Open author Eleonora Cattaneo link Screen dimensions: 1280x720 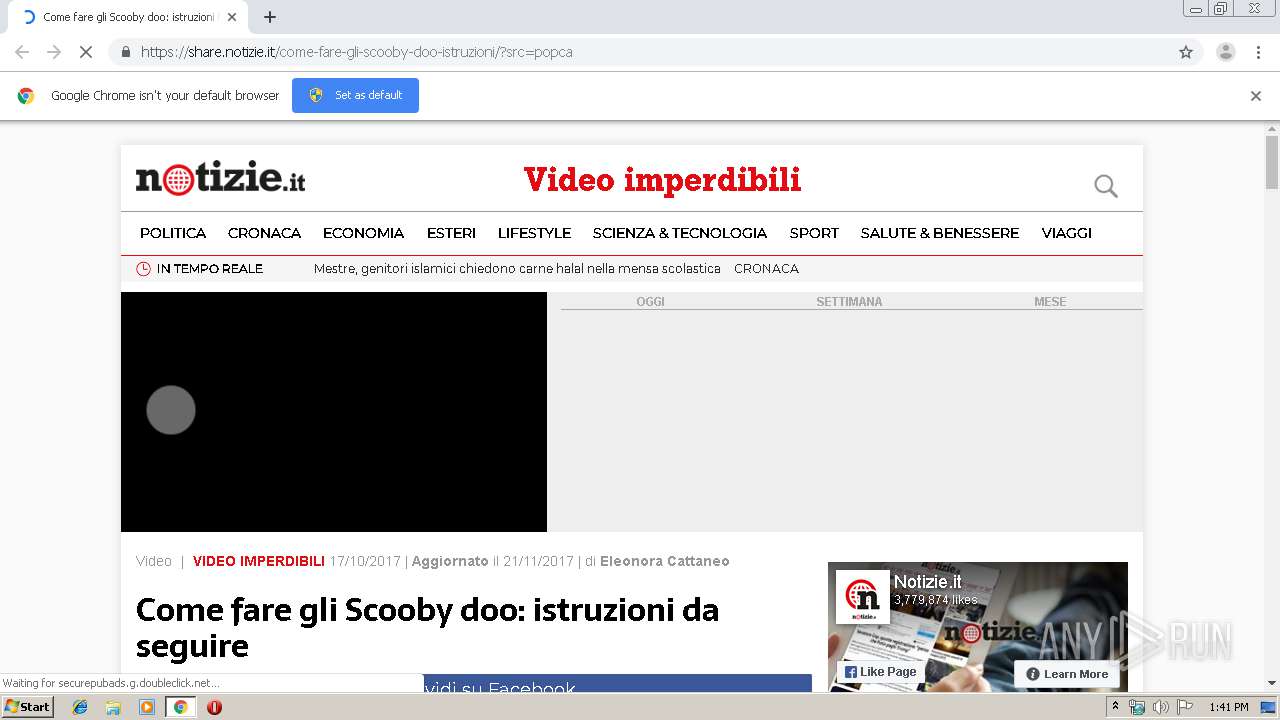tap(665, 561)
